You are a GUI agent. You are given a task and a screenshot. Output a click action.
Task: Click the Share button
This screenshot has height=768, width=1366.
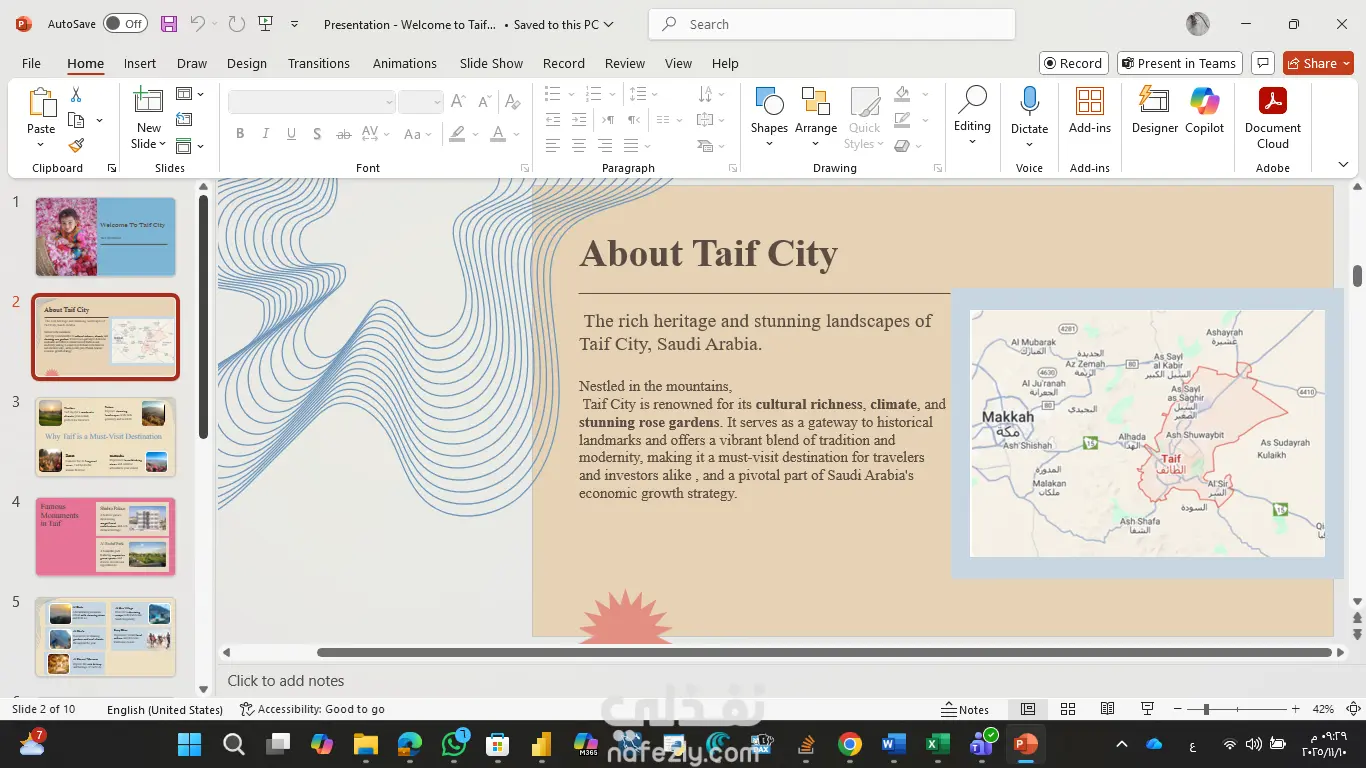(x=1312, y=63)
